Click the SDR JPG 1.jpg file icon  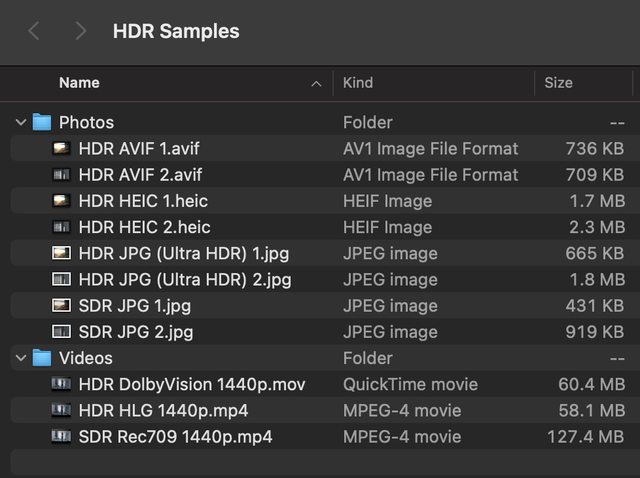click(x=62, y=305)
